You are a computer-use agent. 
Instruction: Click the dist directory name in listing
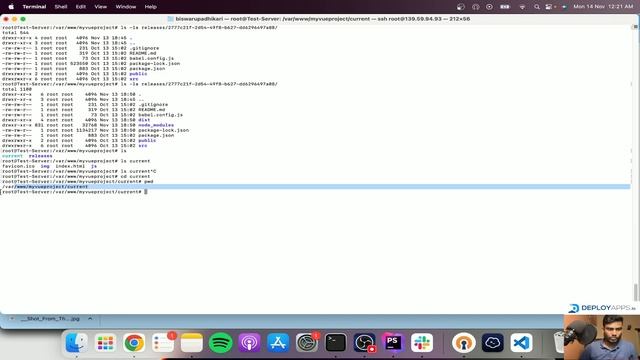(144, 120)
